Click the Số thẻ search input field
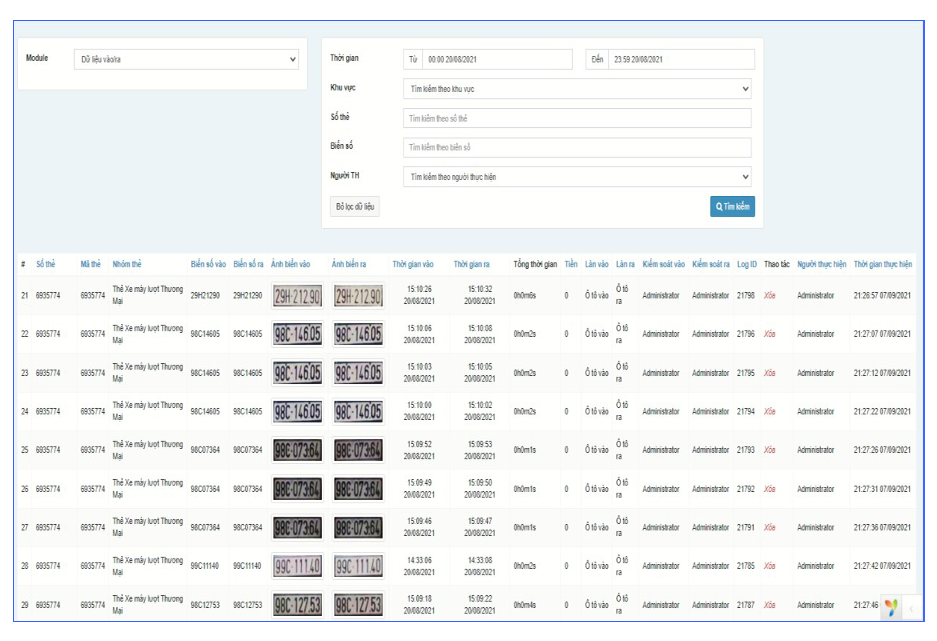937x641 pixels. pos(578,118)
